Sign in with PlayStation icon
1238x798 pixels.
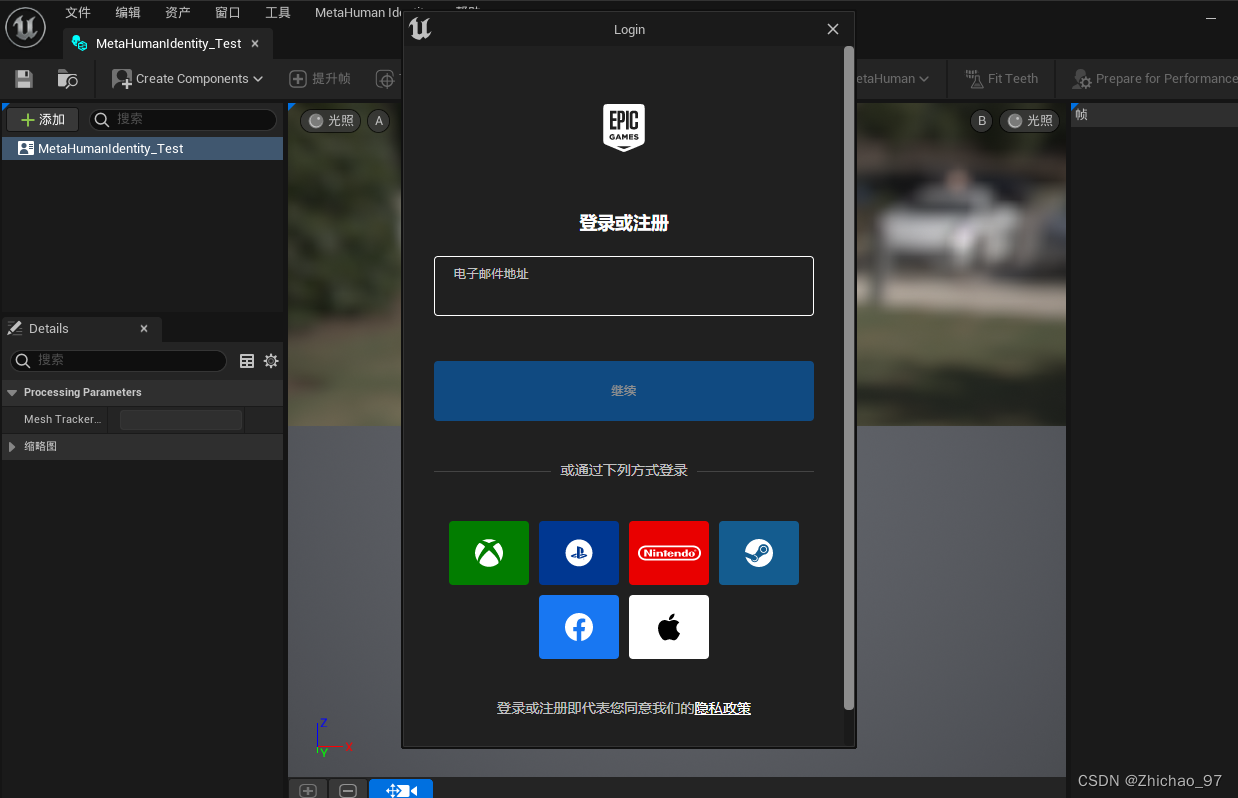(x=579, y=553)
